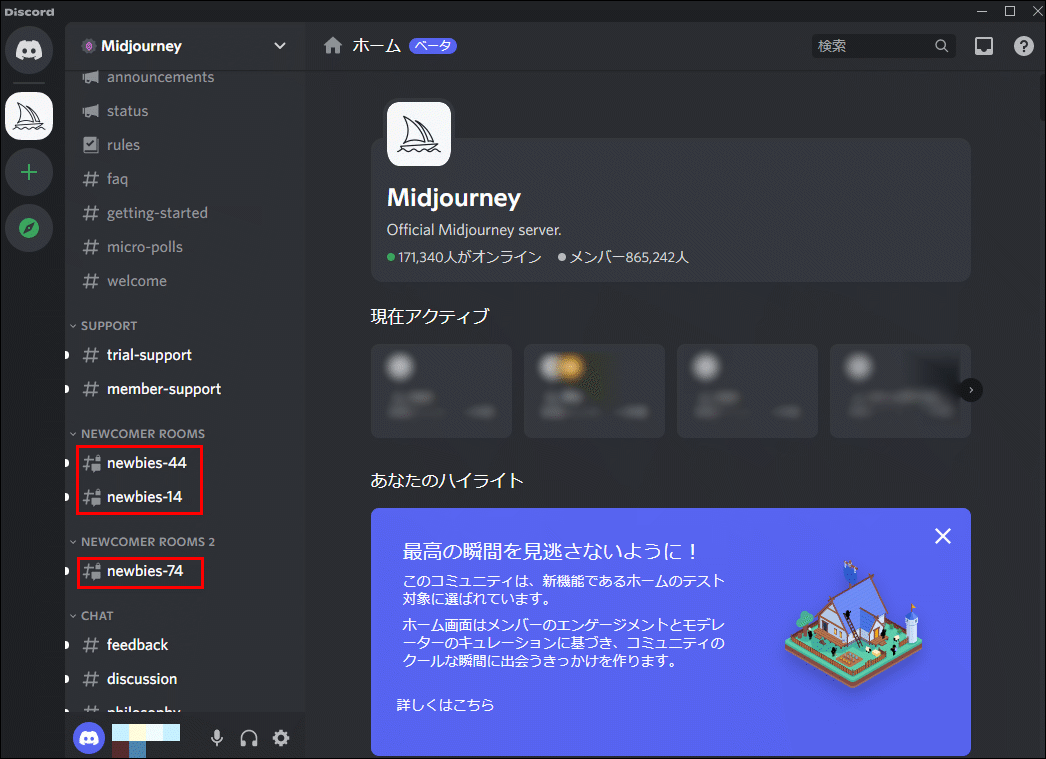Collapse the CHAT category
Screen dimensions: 1046x759
[91, 616]
